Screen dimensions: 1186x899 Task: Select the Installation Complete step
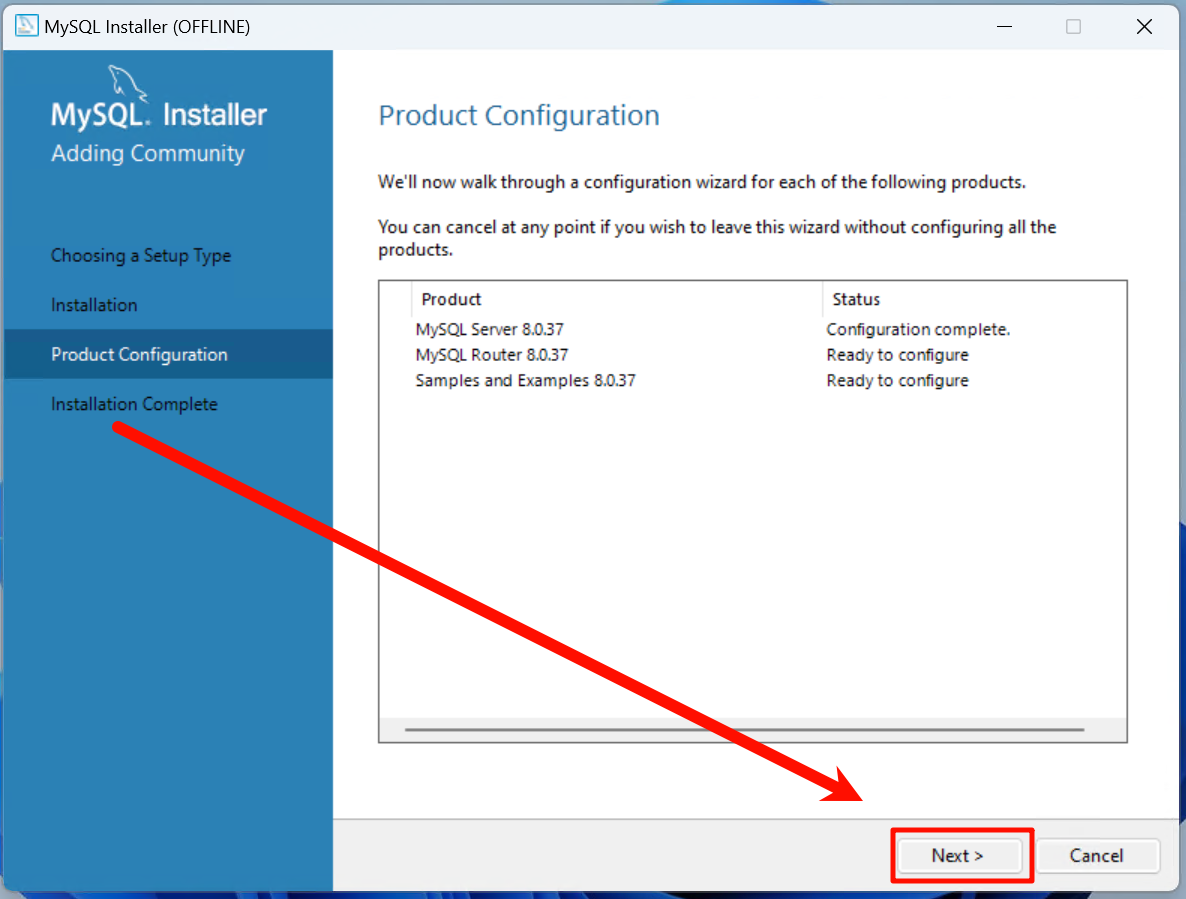pyautogui.click(x=134, y=404)
